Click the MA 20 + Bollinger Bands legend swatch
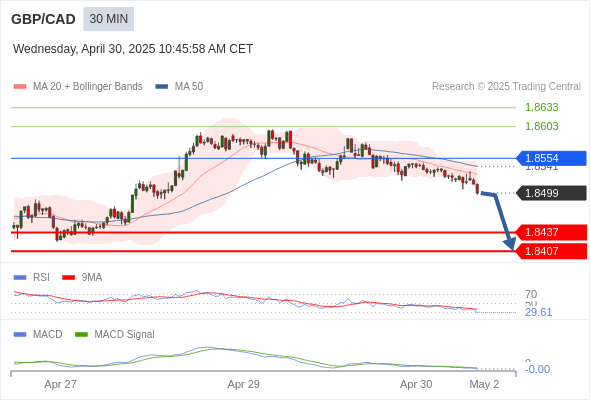590x400 pixels. [x=20, y=87]
